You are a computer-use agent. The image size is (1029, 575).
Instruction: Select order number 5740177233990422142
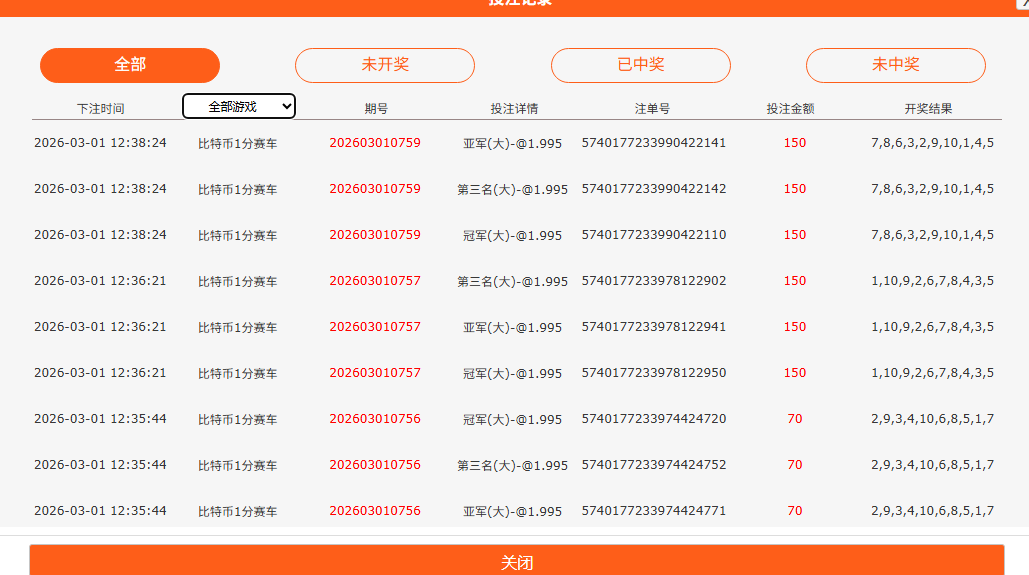[x=654, y=189]
